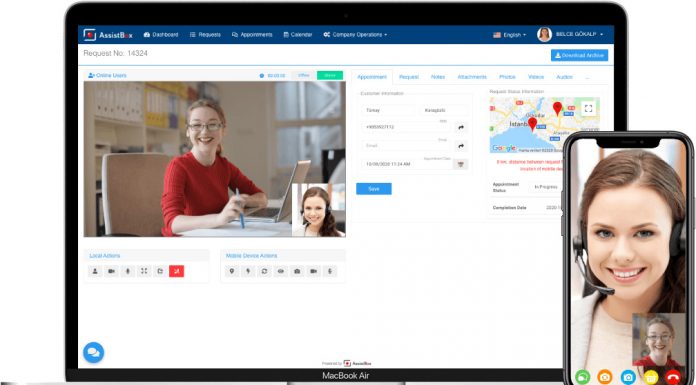Toggle the eye icon in Mobile Device Actions

tap(281, 271)
